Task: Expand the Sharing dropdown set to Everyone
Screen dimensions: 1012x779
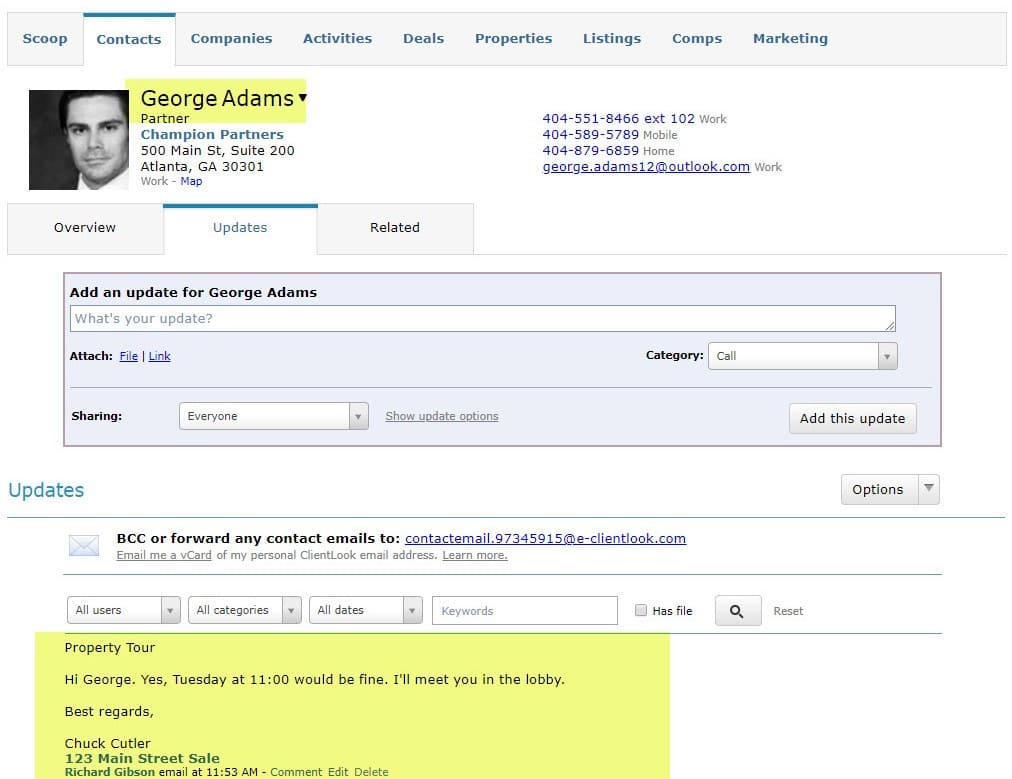Action: click(x=274, y=416)
